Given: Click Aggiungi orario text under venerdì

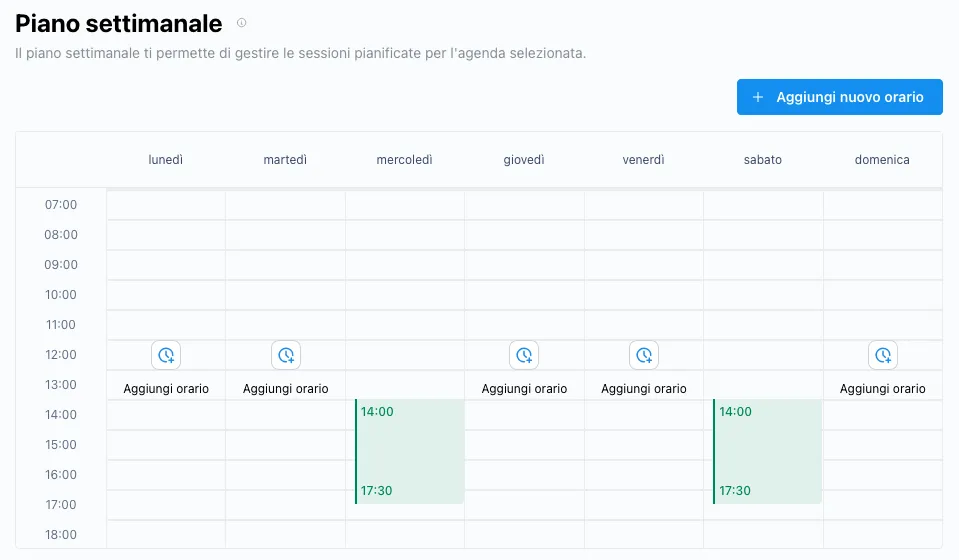Looking at the screenshot, I should [x=644, y=389].
